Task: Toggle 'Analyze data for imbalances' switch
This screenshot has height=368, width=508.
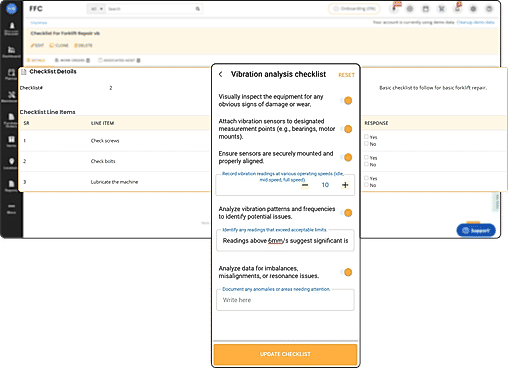Action: [x=347, y=272]
